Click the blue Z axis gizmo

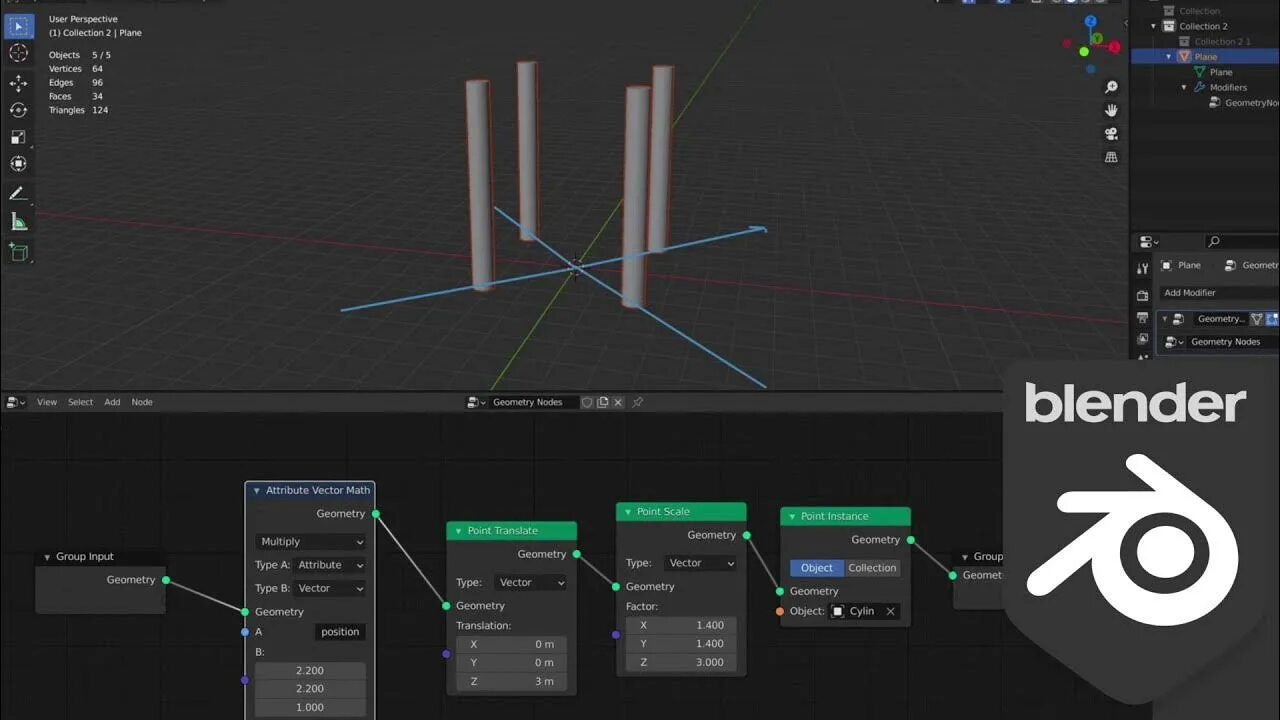click(1091, 22)
